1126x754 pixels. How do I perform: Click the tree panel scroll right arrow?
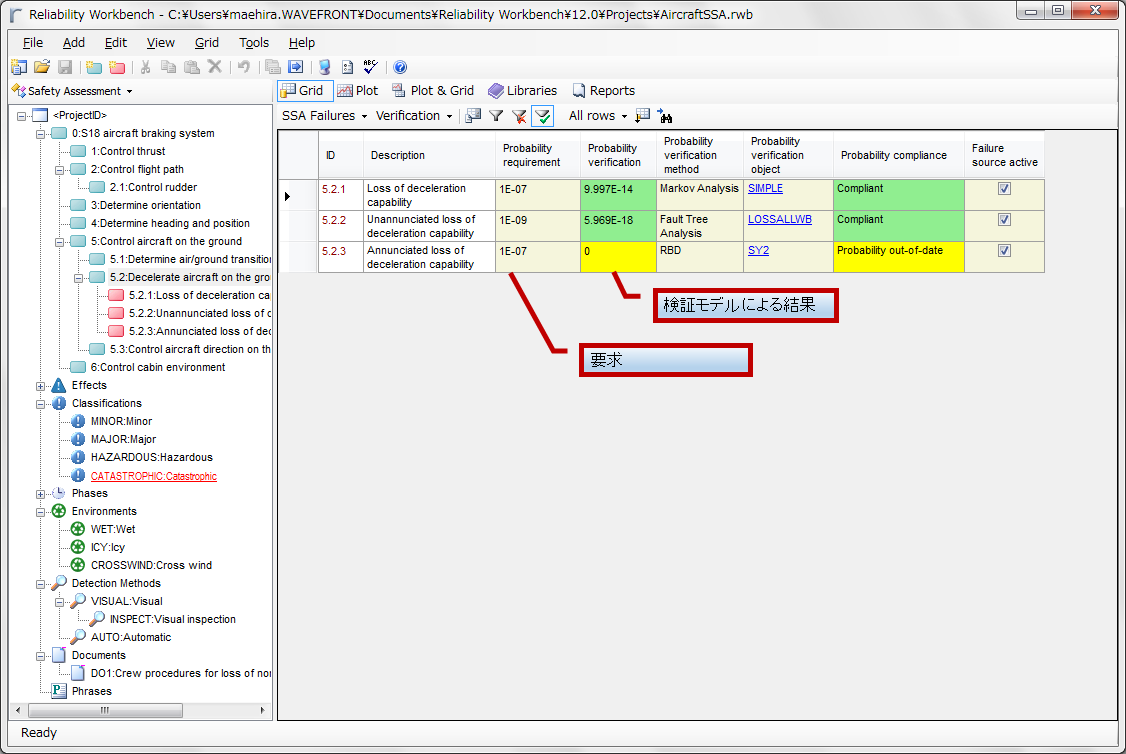[262, 710]
